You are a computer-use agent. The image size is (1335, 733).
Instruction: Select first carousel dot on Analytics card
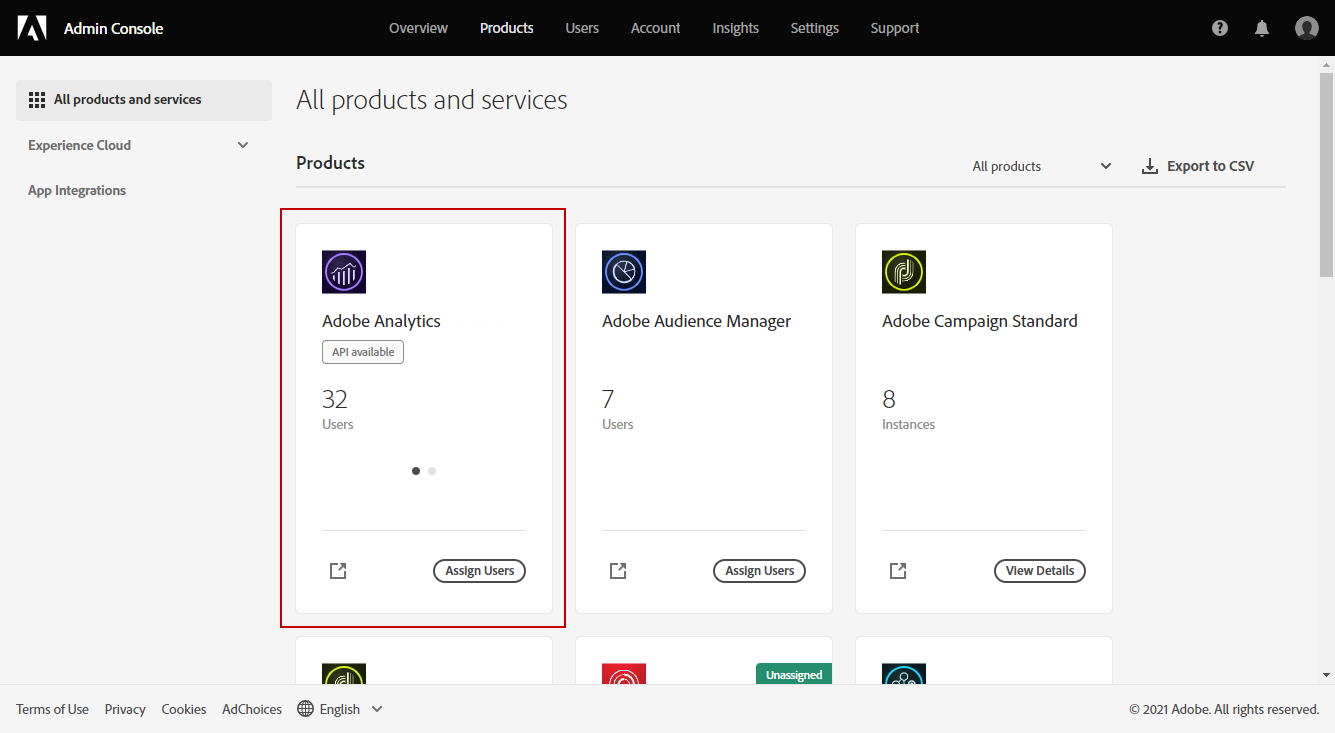tap(416, 471)
